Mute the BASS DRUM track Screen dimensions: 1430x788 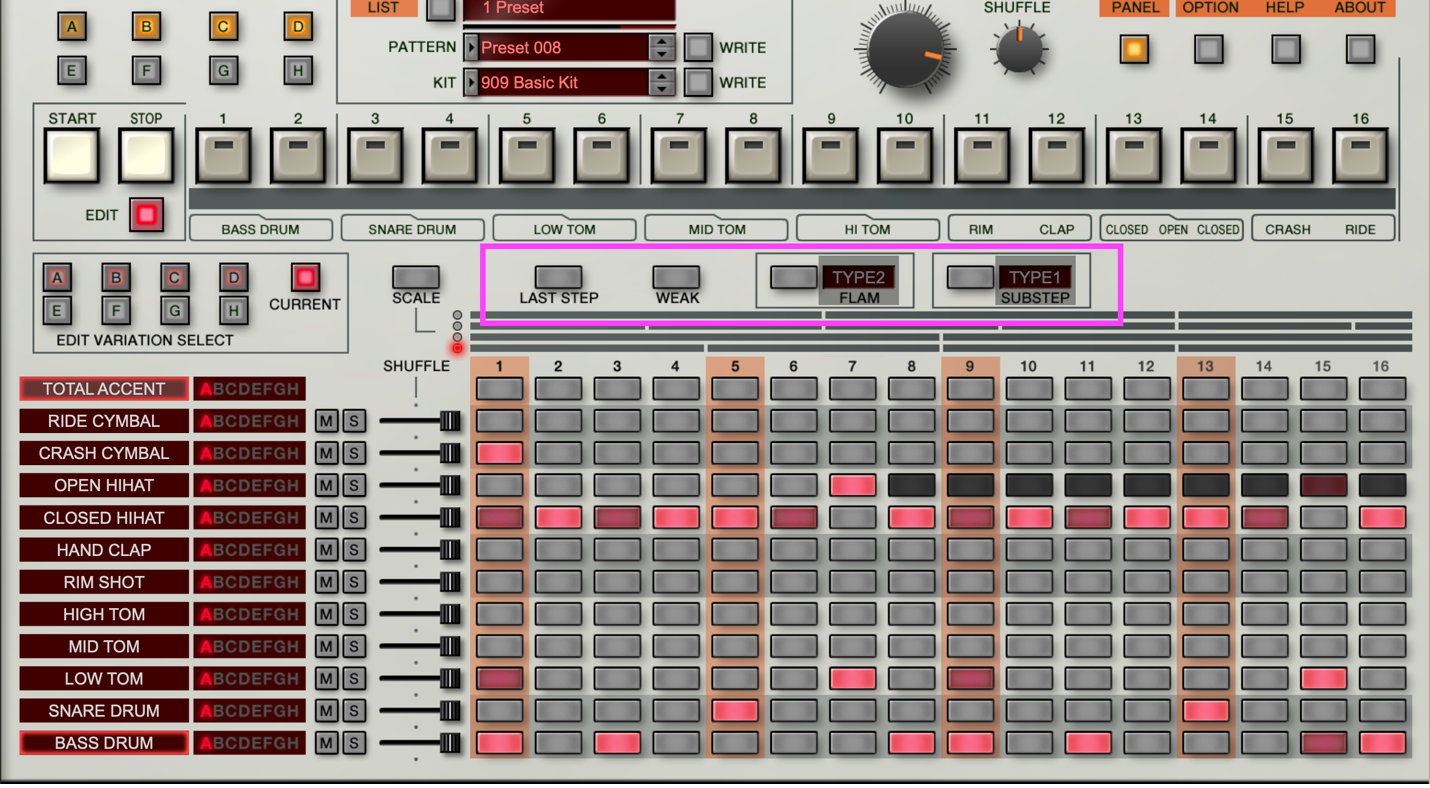tap(326, 743)
